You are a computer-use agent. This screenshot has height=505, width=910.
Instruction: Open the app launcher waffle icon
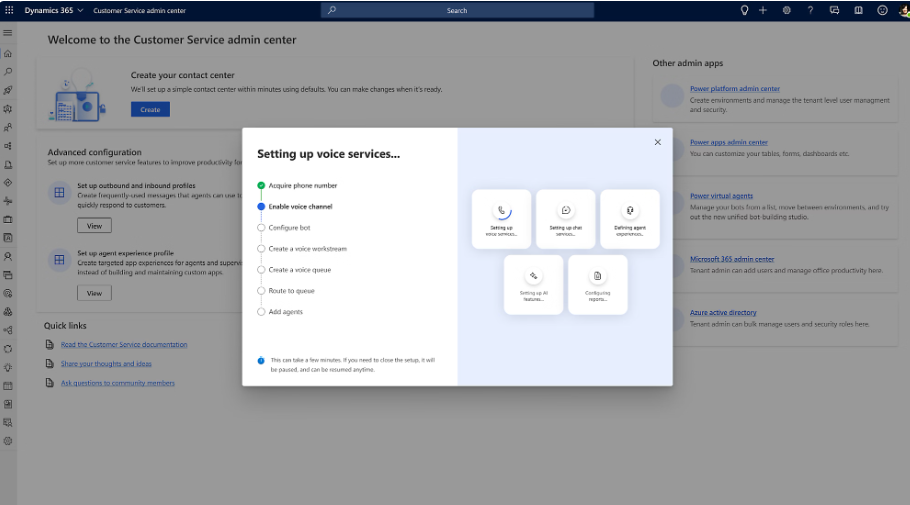pyautogui.click(x=9, y=10)
